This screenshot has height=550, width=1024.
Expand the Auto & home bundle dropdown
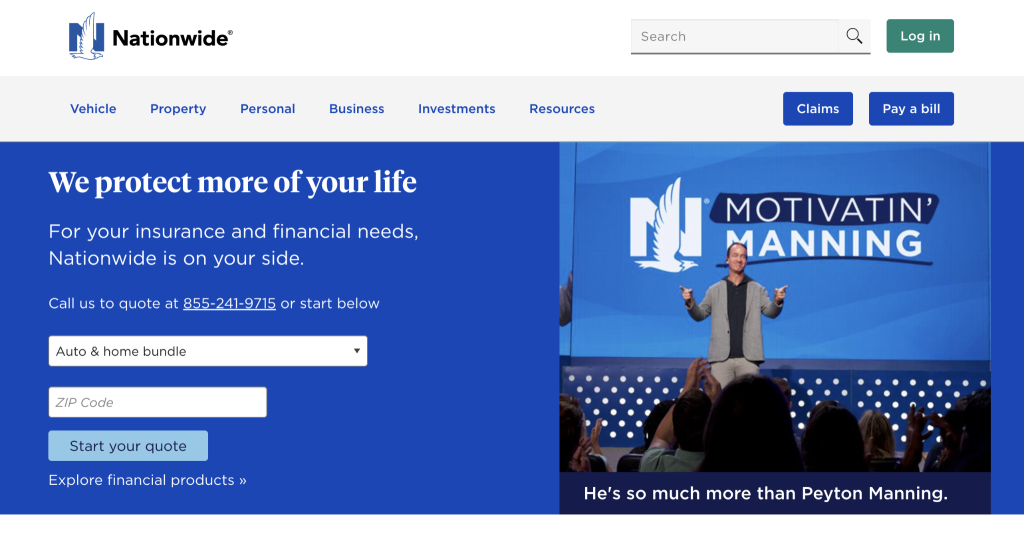point(207,351)
